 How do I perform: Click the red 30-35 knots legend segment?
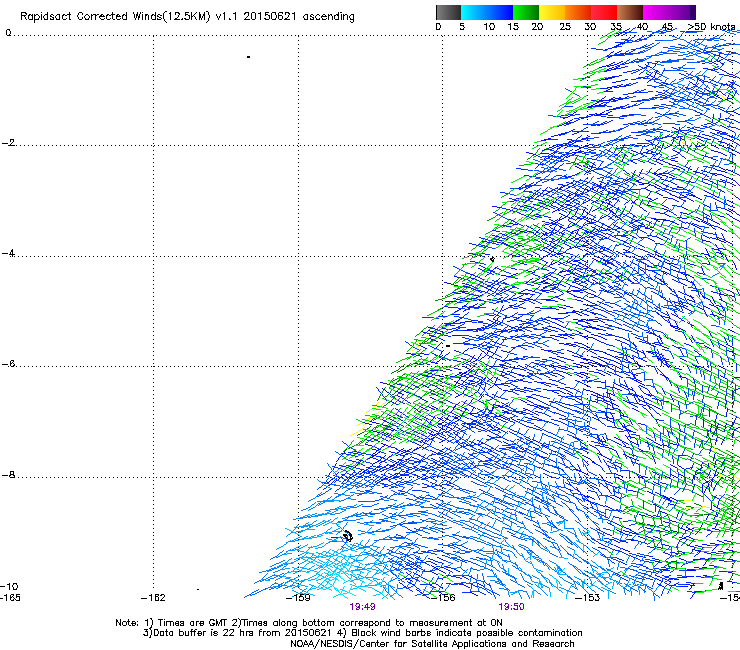coord(604,12)
